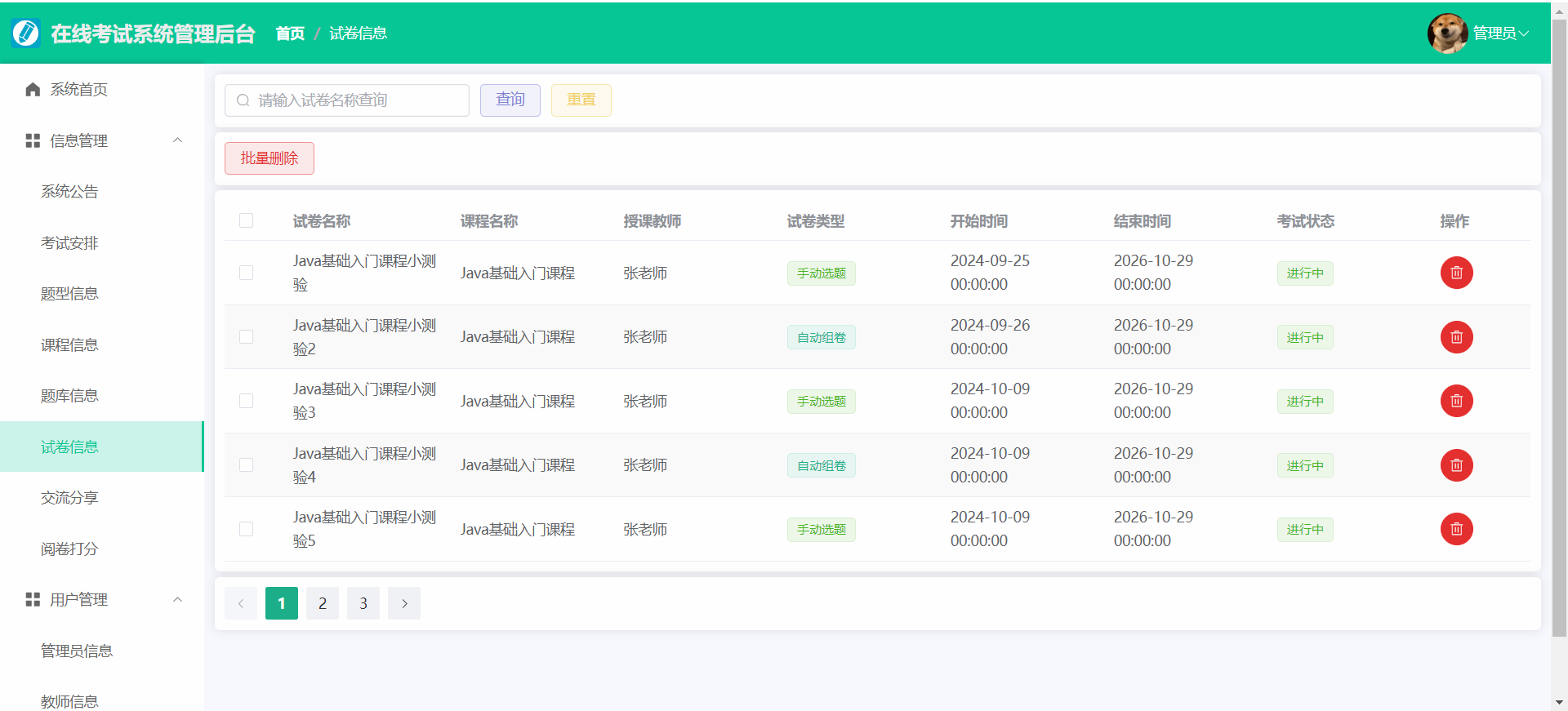1568x711 pixels.
Task: Click the 手动选题 tag in 小测验3 row
Action: tap(822, 402)
